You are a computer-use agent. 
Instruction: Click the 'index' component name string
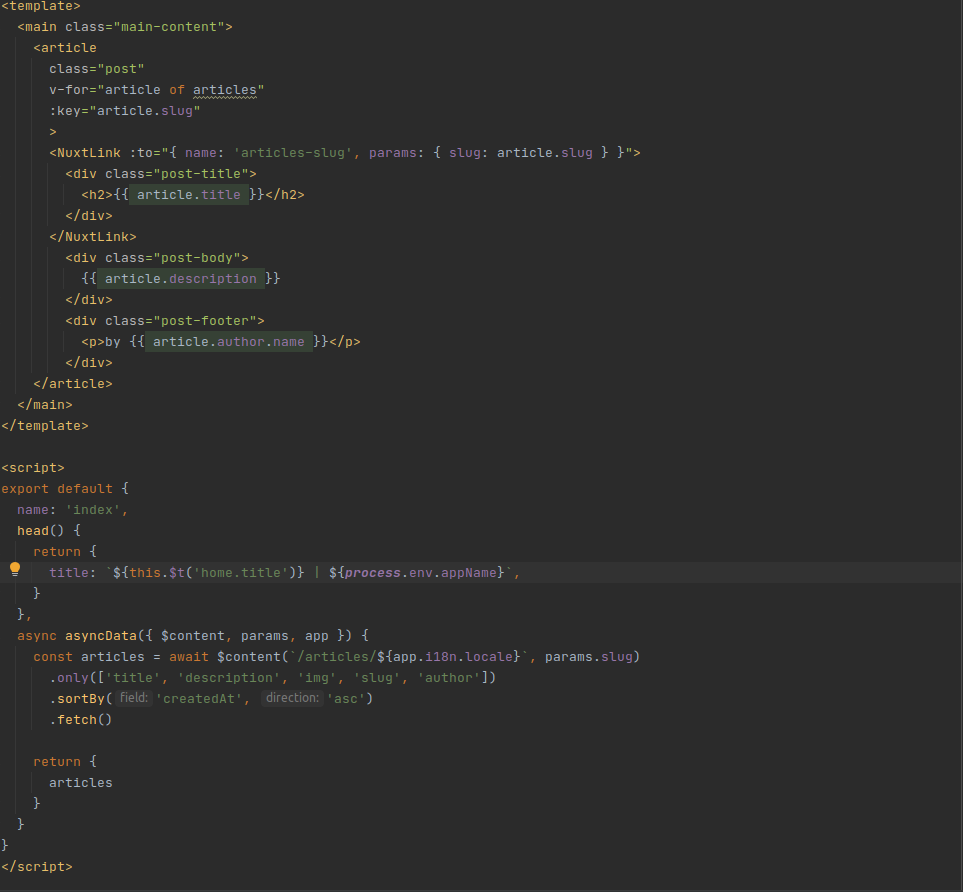pyautogui.click(x=93, y=510)
